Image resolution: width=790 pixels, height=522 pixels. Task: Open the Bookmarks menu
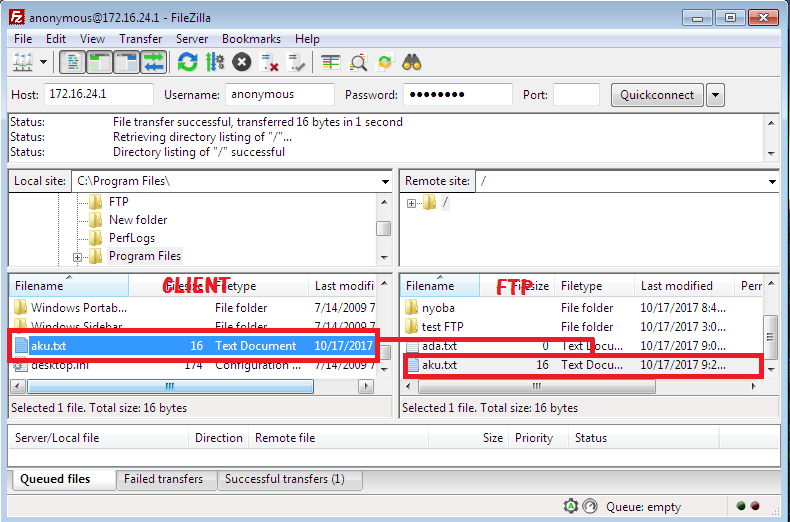click(251, 39)
